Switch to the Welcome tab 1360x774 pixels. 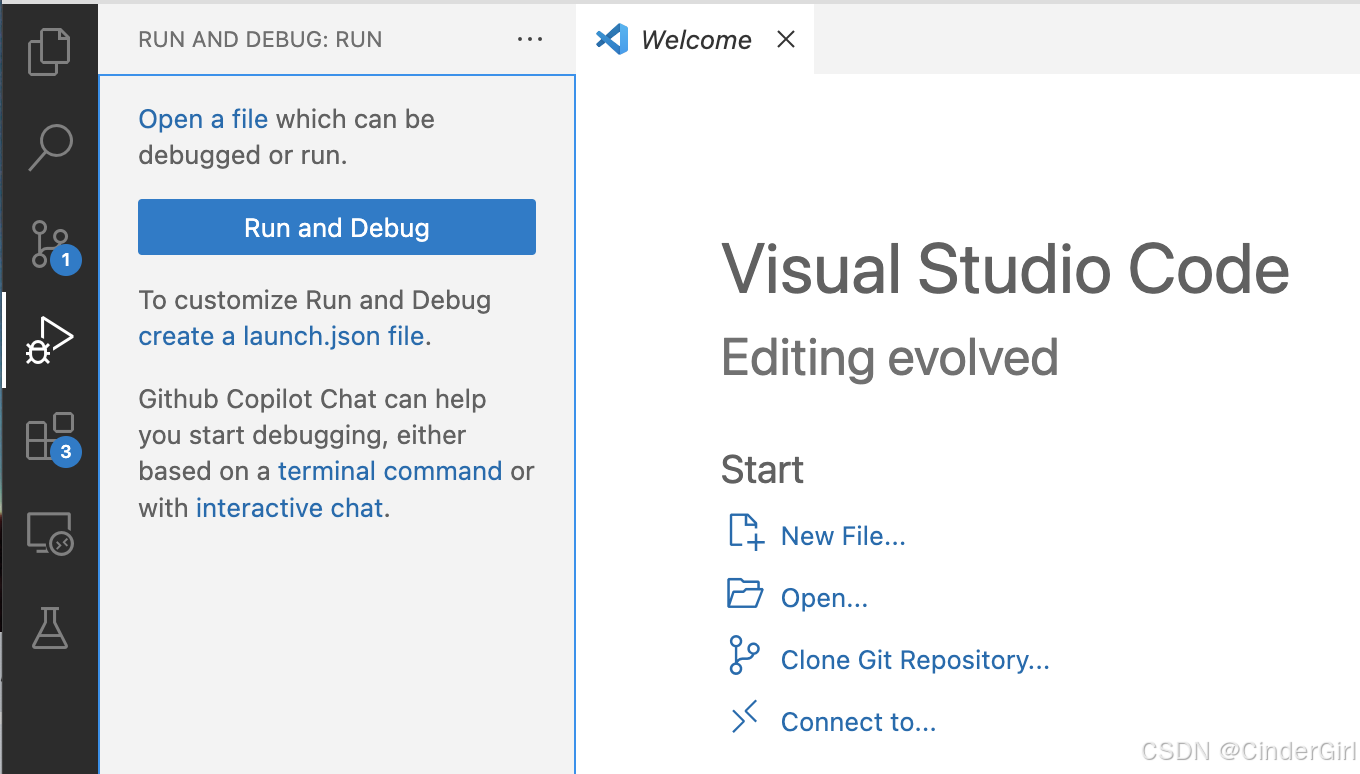pos(695,39)
